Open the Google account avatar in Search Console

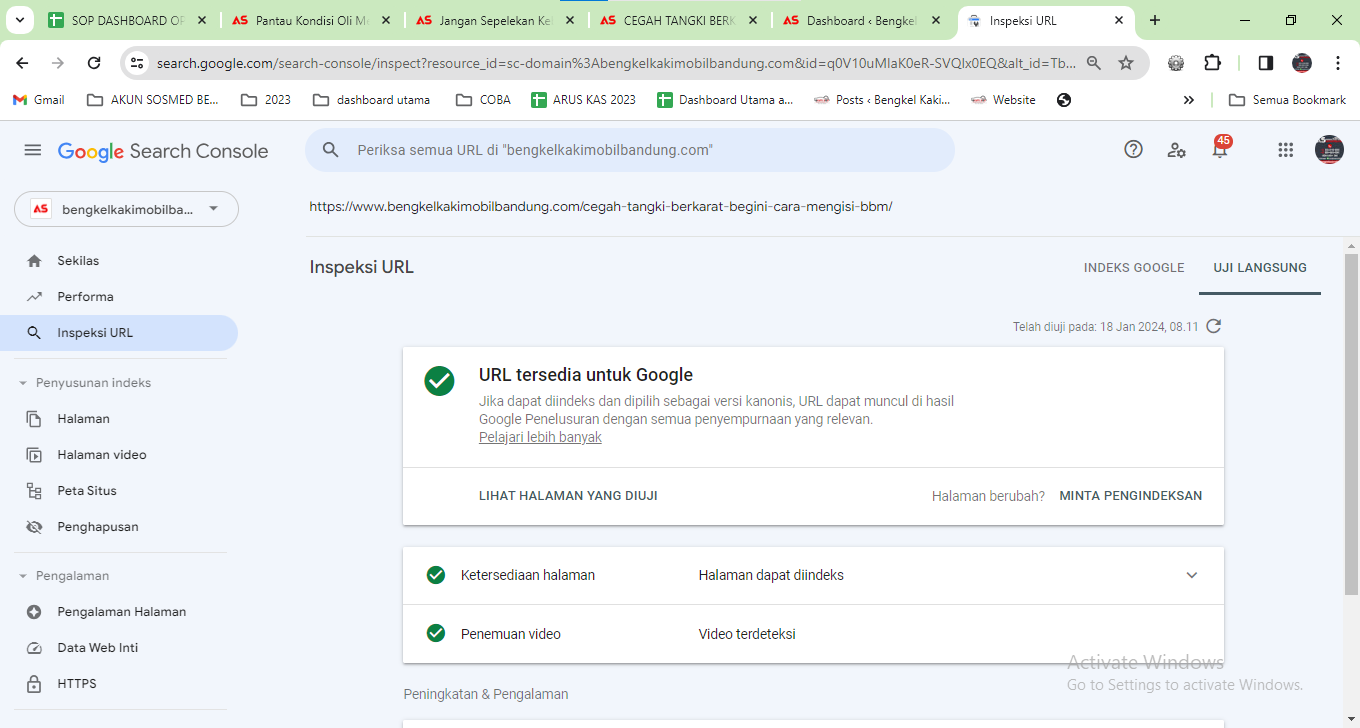pyautogui.click(x=1329, y=150)
